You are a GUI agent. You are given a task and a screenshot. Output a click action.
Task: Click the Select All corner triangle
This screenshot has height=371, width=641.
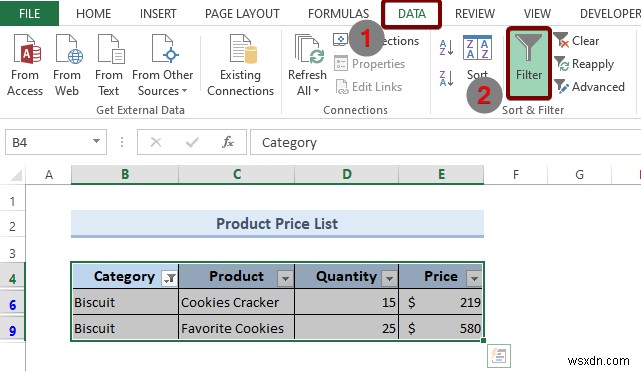(x=16, y=175)
